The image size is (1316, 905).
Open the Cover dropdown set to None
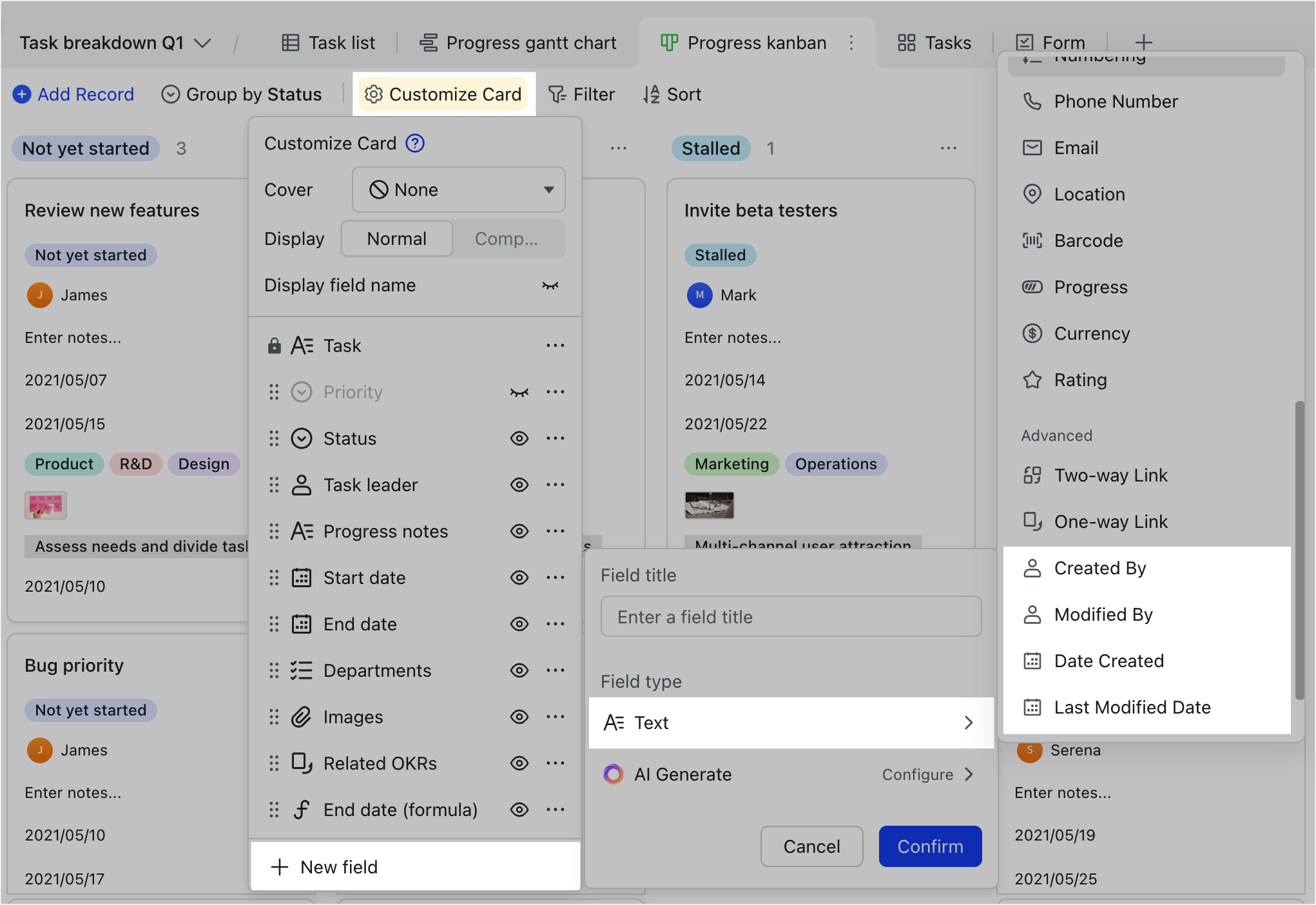point(458,190)
